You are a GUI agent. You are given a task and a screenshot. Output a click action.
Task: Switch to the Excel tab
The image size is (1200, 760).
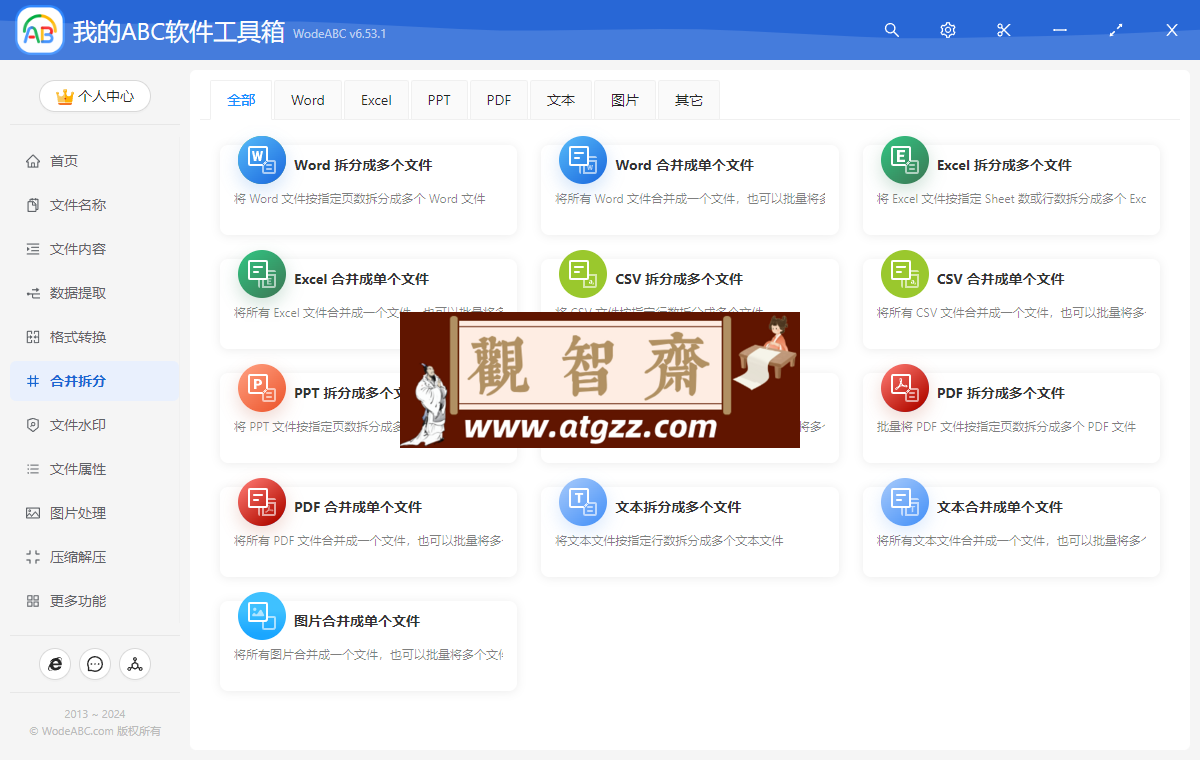pyautogui.click(x=376, y=100)
